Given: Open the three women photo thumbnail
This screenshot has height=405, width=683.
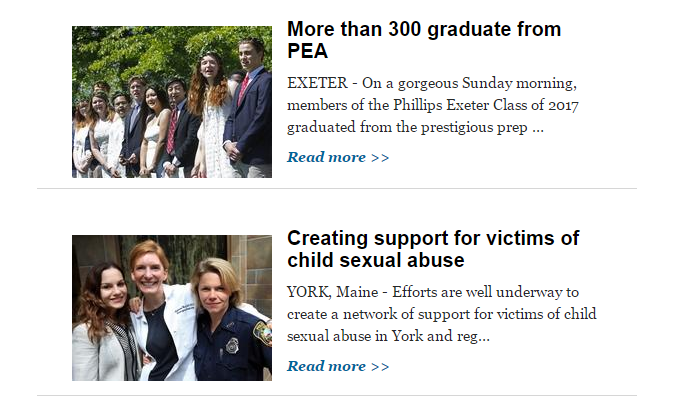Looking at the screenshot, I should click(171, 308).
